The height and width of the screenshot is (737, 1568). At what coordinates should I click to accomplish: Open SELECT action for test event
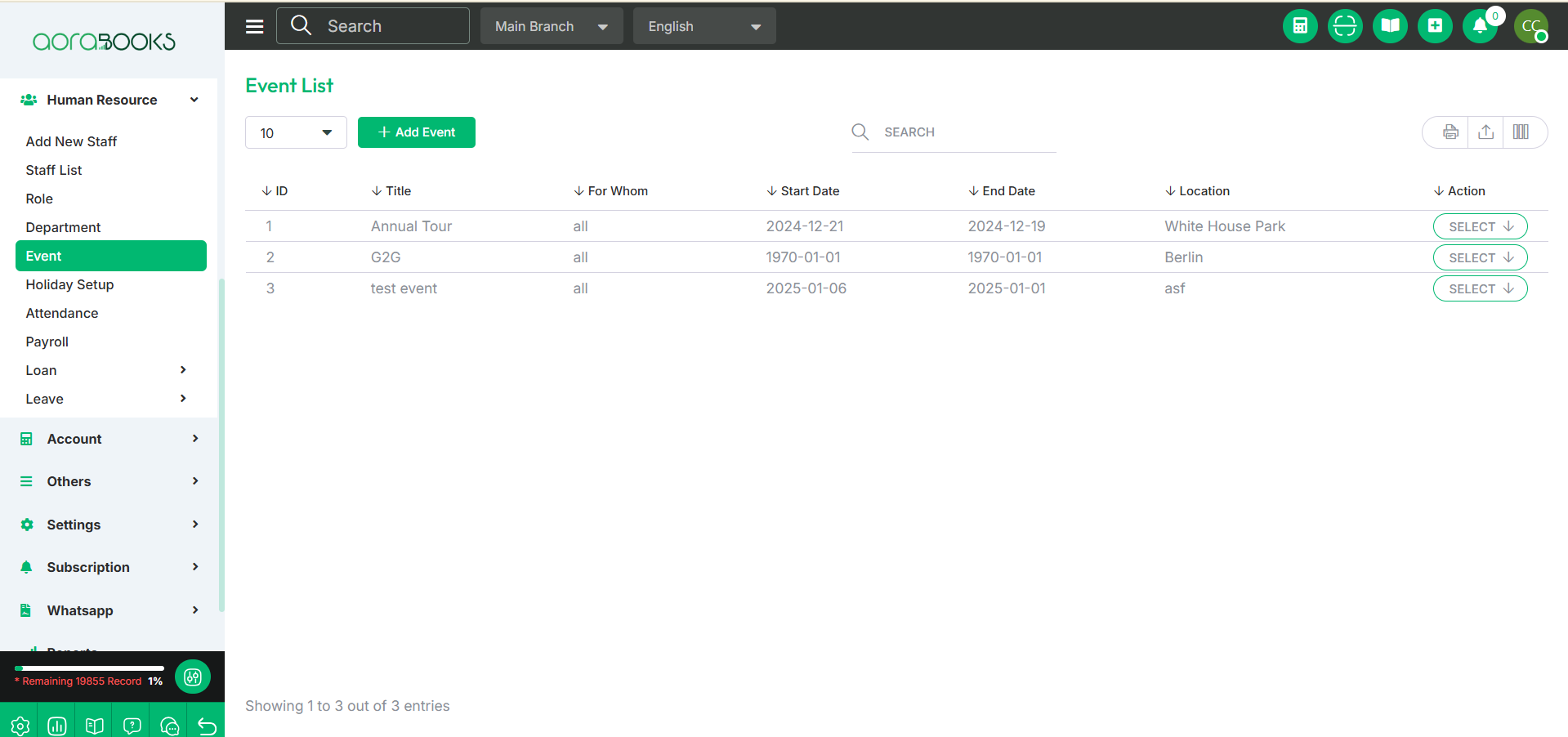(1480, 288)
